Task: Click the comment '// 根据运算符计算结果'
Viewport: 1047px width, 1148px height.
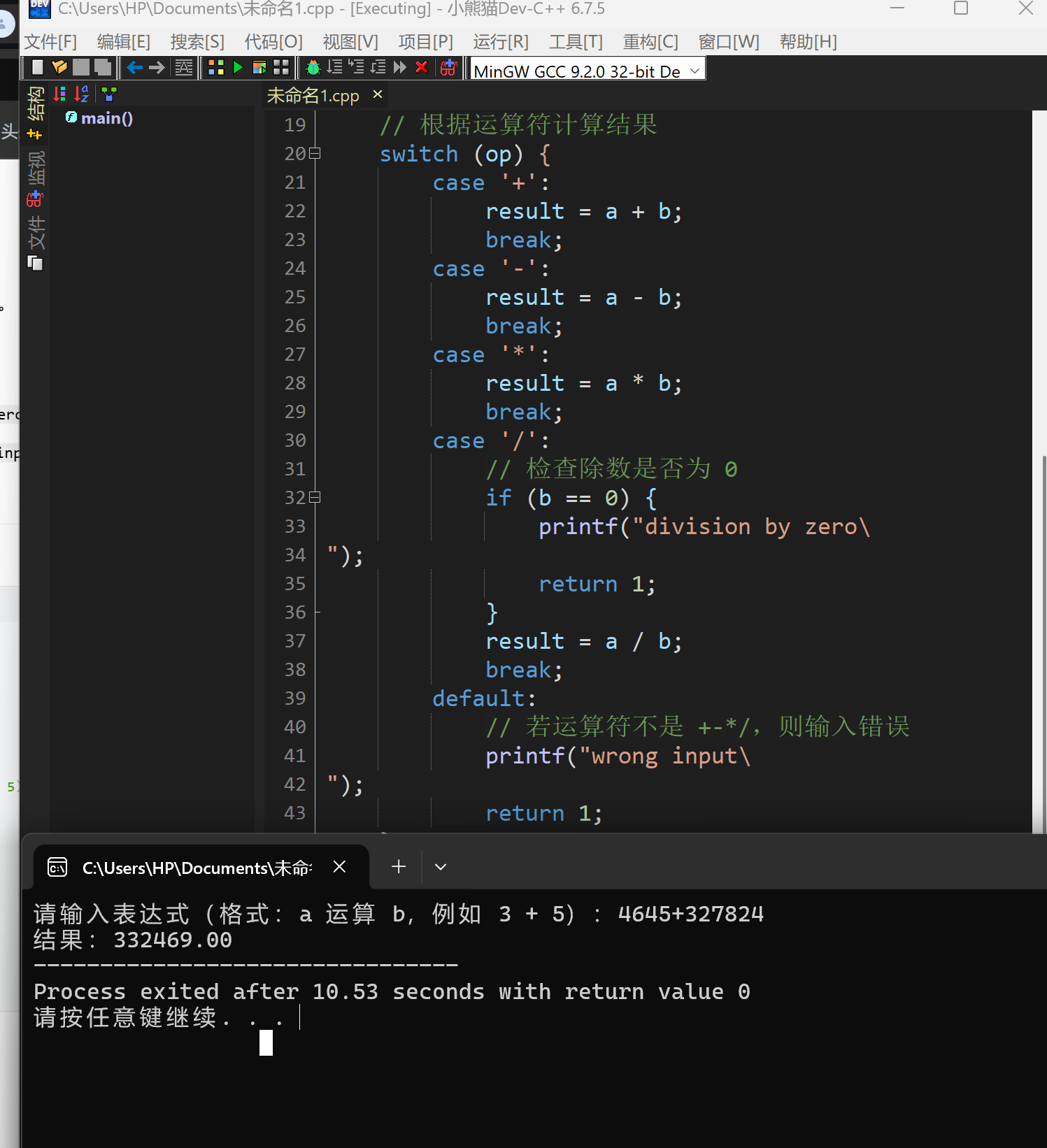Action: 518,124
